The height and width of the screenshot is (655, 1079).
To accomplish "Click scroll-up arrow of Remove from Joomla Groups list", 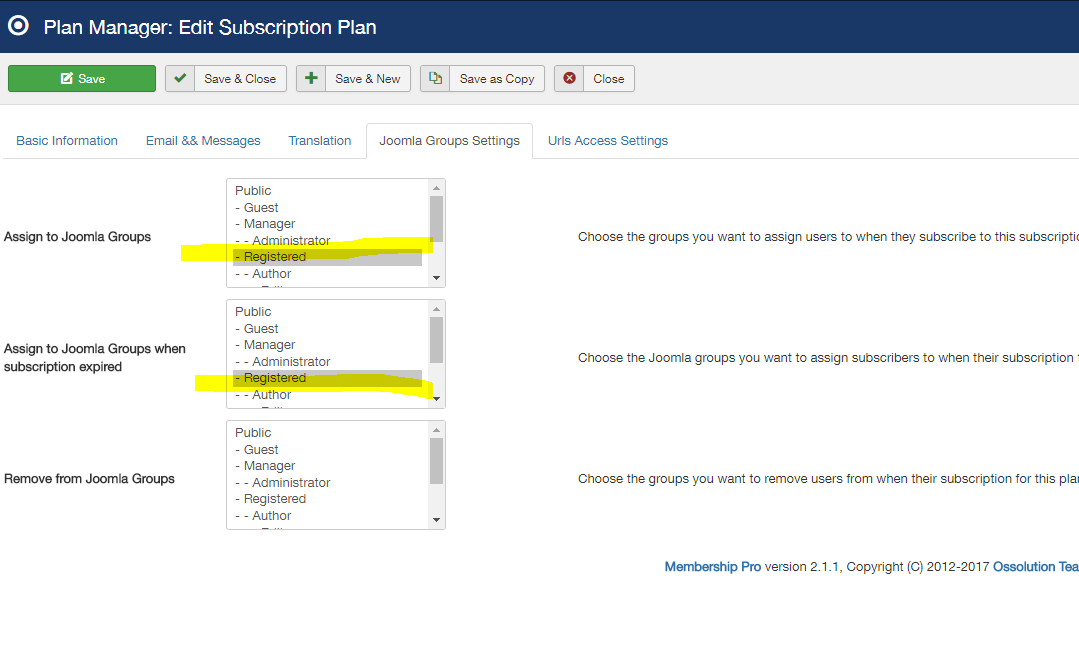I will coord(436,430).
